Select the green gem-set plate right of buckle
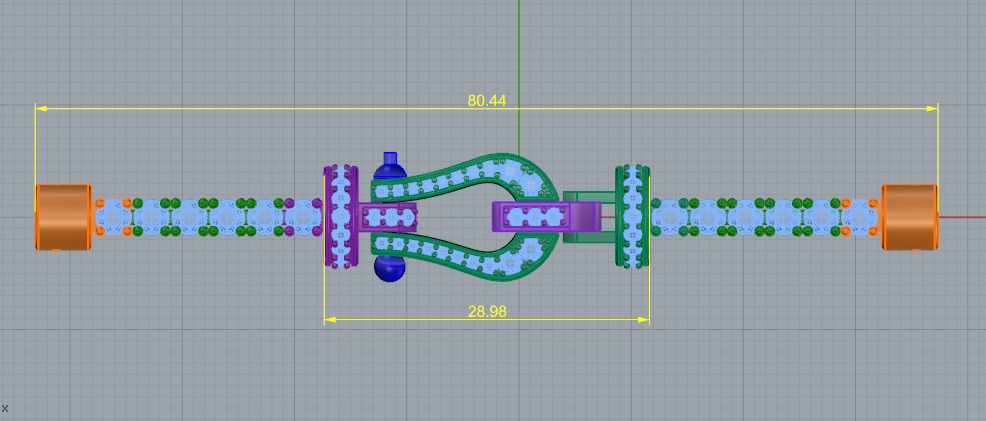 pos(632,217)
